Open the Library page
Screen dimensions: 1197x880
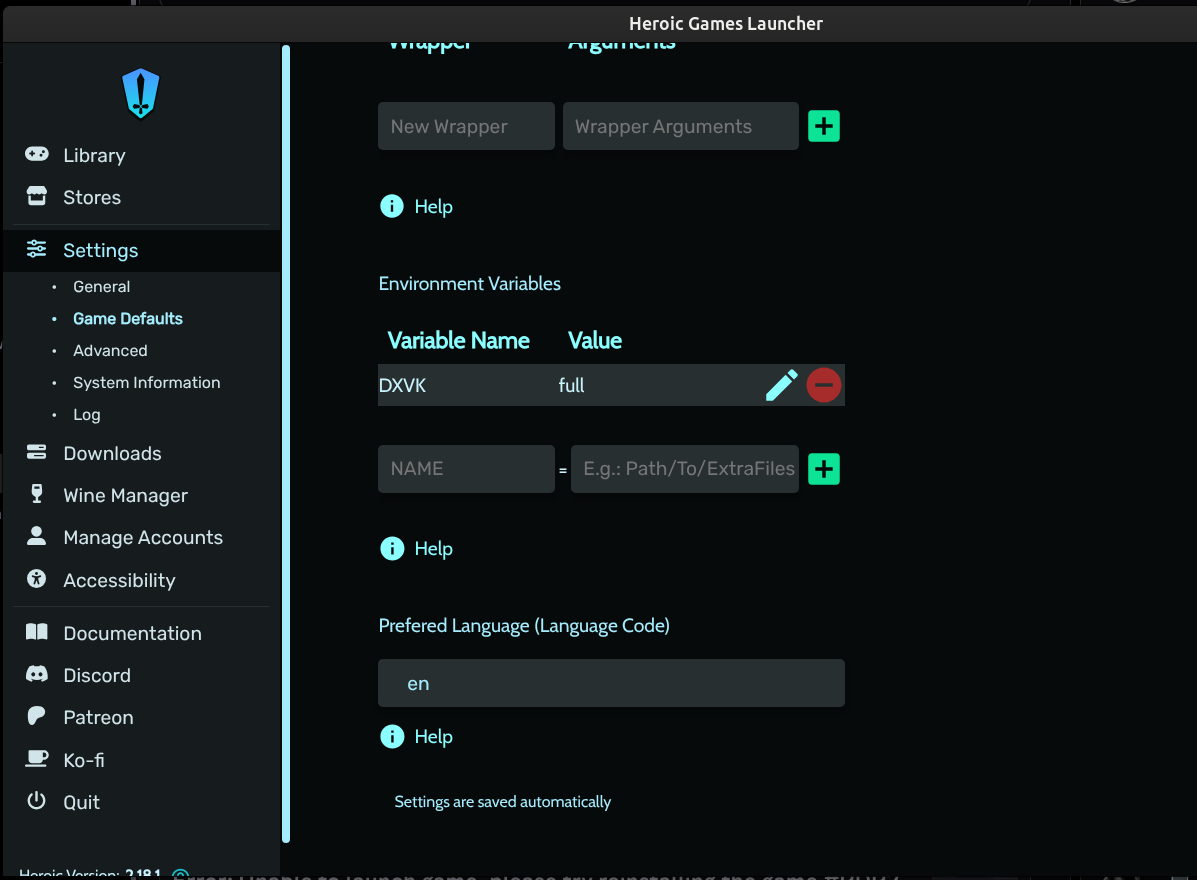pyautogui.click(x=94, y=155)
